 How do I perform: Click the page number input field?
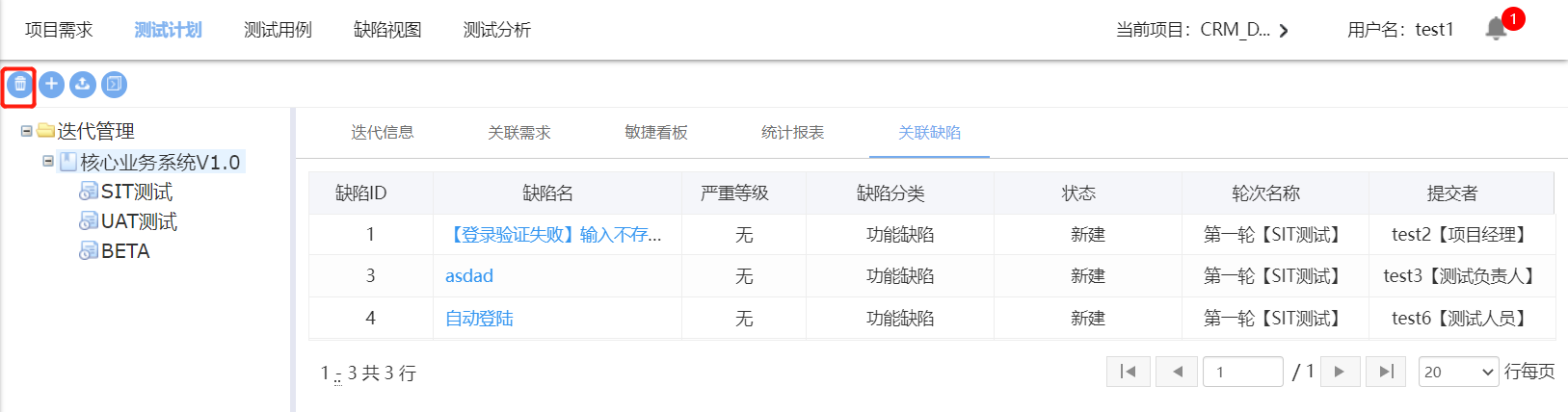point(1242,372)
